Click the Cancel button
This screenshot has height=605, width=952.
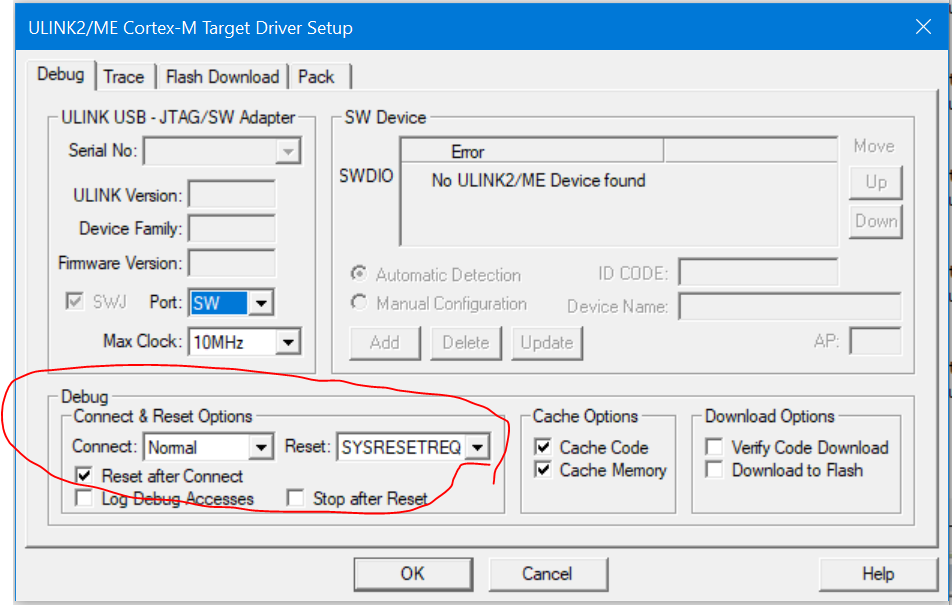point(548,574)
